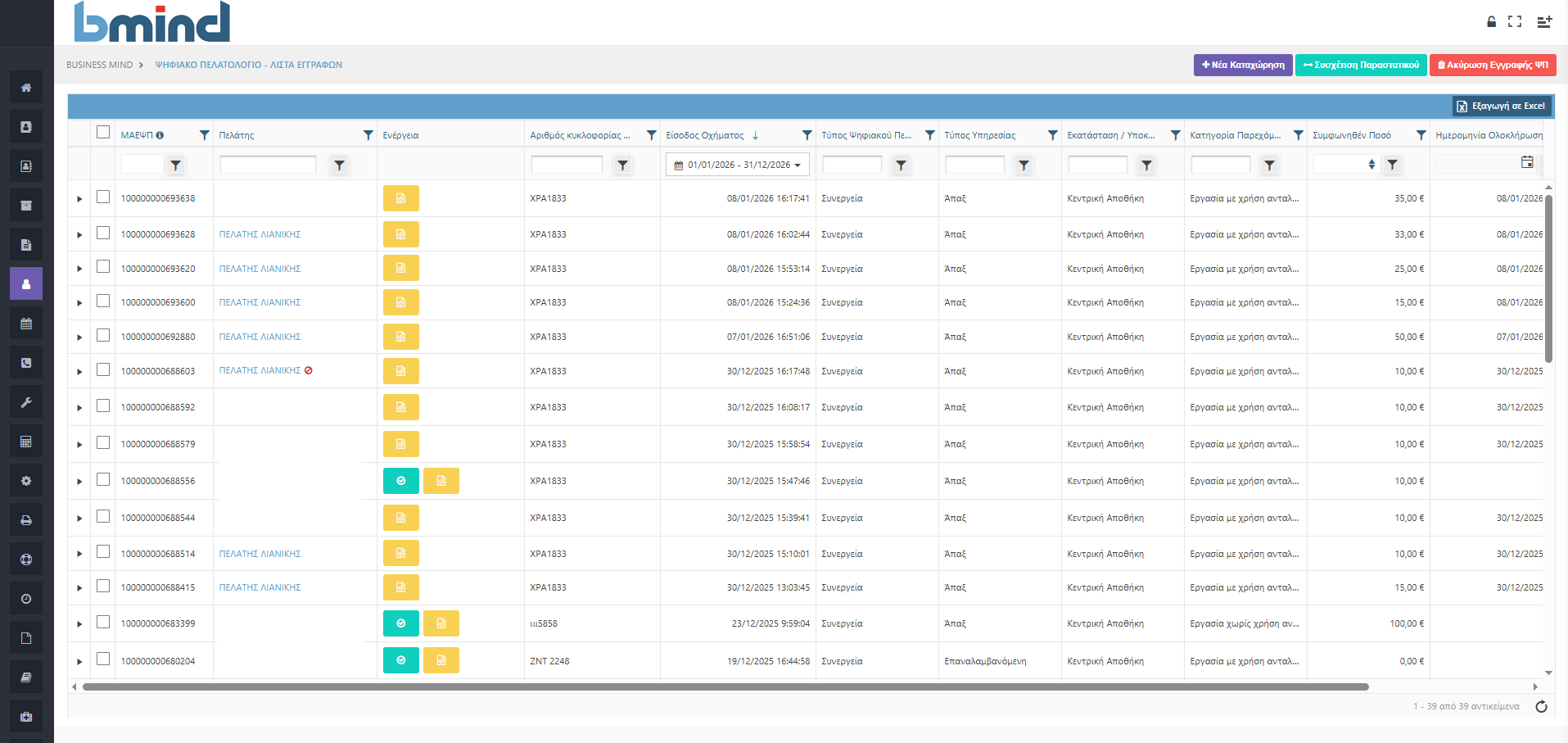Refresh the grid with the reload icon

[1541, 706]
